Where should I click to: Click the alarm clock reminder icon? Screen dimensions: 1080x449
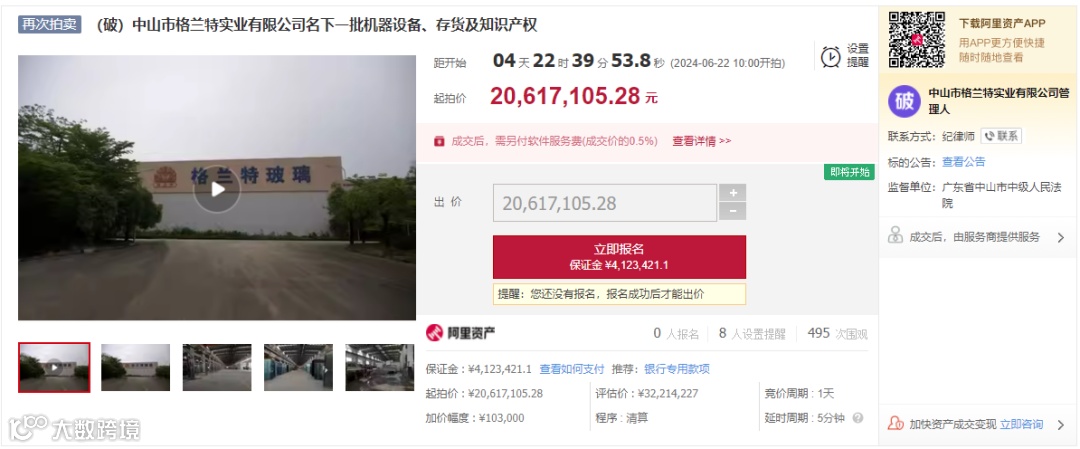(831, 56)
